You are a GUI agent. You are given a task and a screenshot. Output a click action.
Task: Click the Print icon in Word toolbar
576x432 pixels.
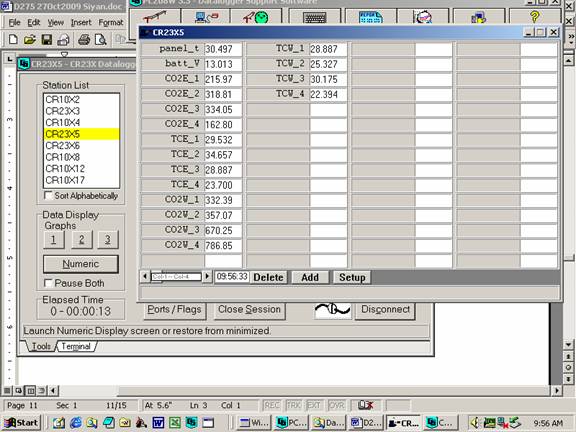84,39
